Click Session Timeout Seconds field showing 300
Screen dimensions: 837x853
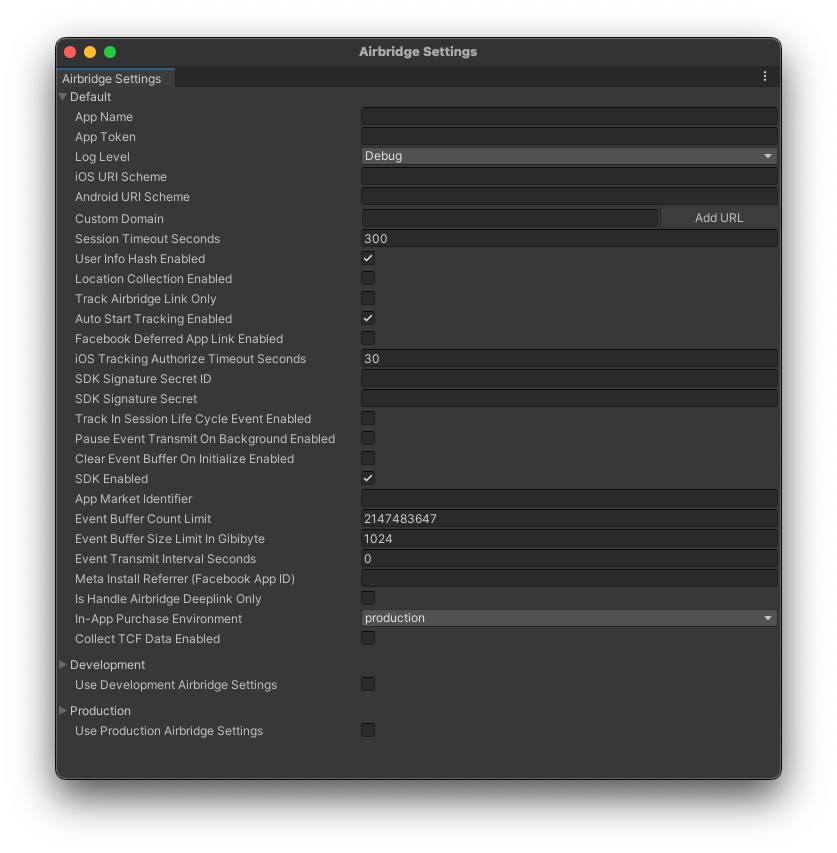[x=569, y=238]
